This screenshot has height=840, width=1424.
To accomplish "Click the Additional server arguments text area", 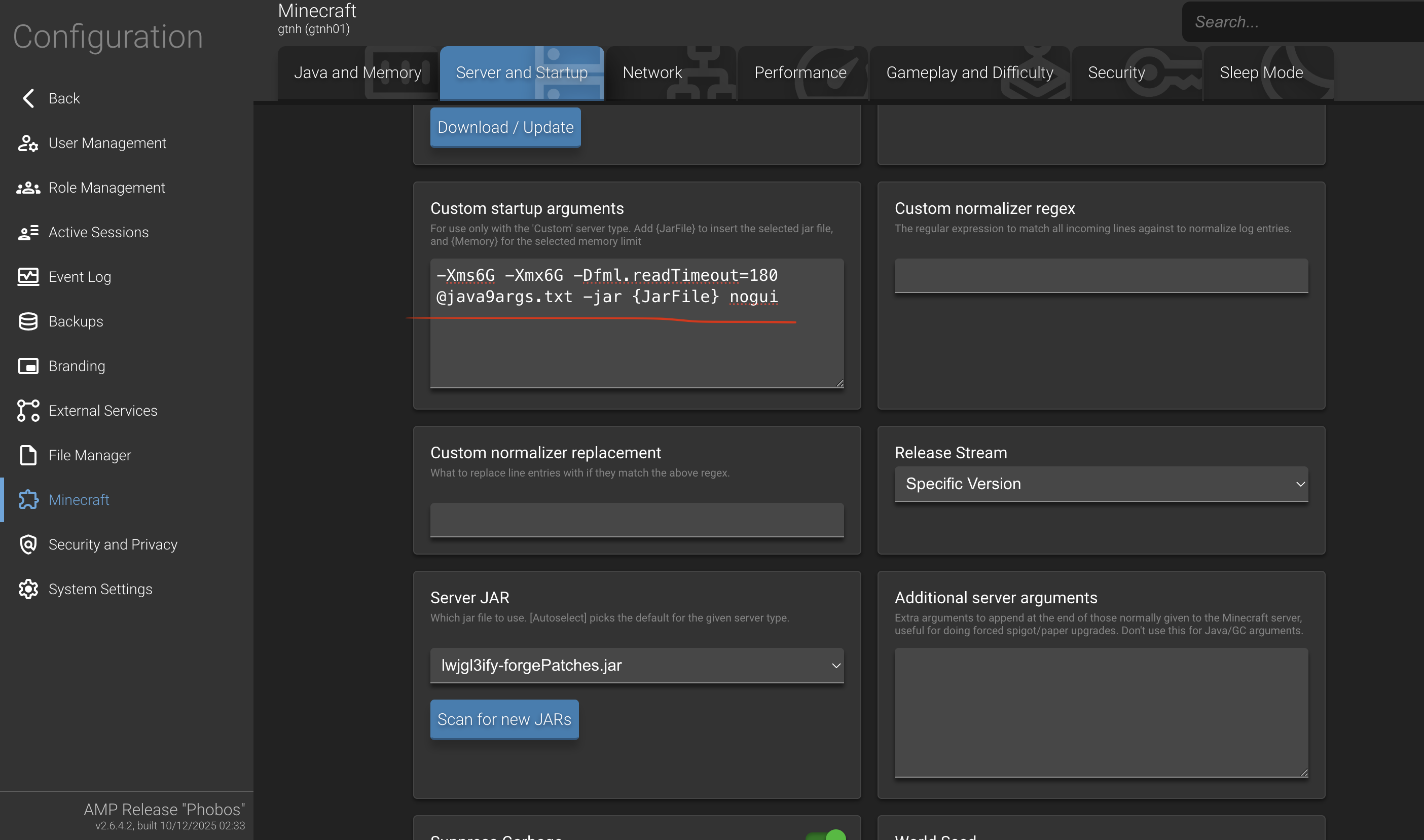I will pyautogui.click(x=1102, y=713).
